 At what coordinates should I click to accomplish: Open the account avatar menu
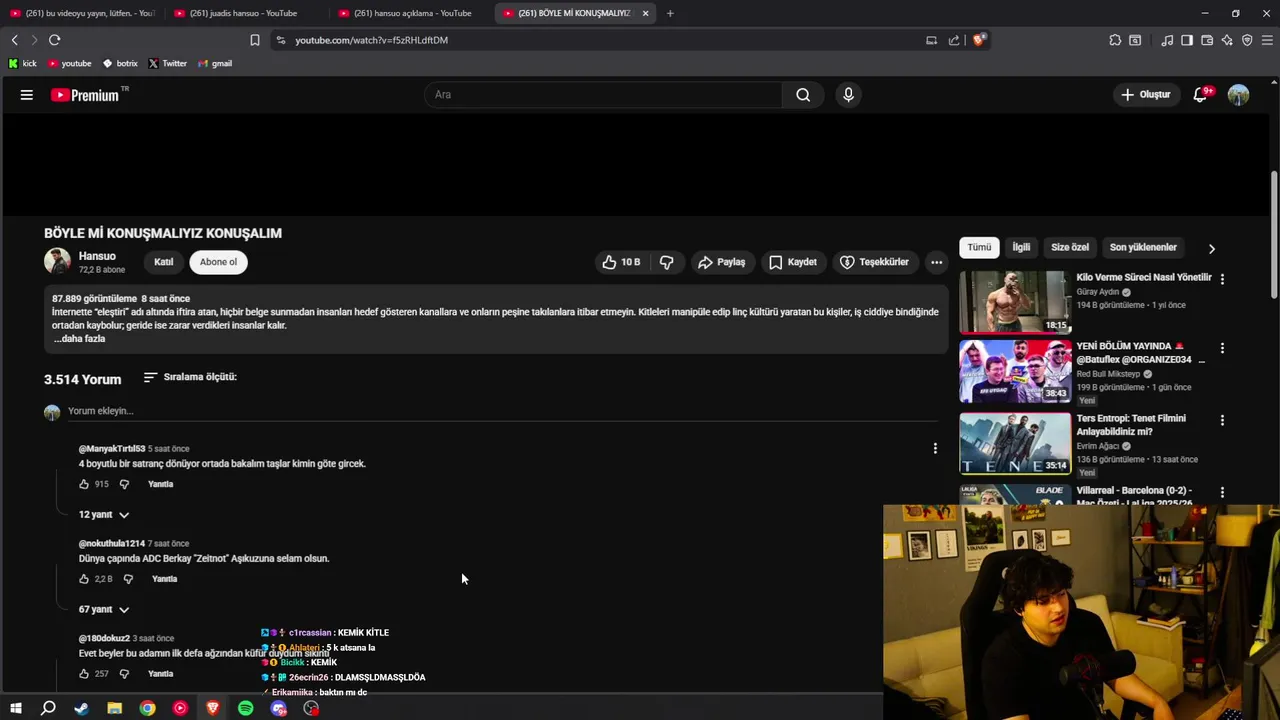(x=1238, y=95)
